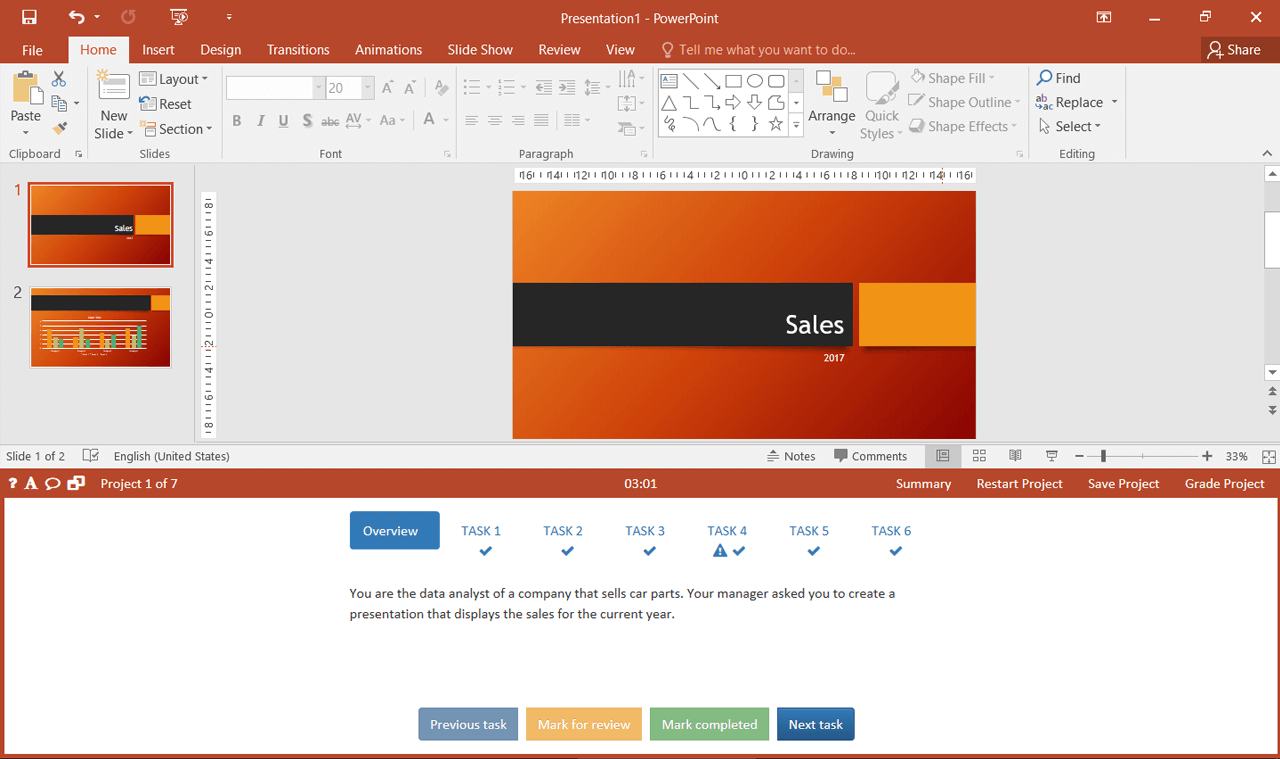Click the Copy icon
The image size is (1280, 759).
click(59, 103)
